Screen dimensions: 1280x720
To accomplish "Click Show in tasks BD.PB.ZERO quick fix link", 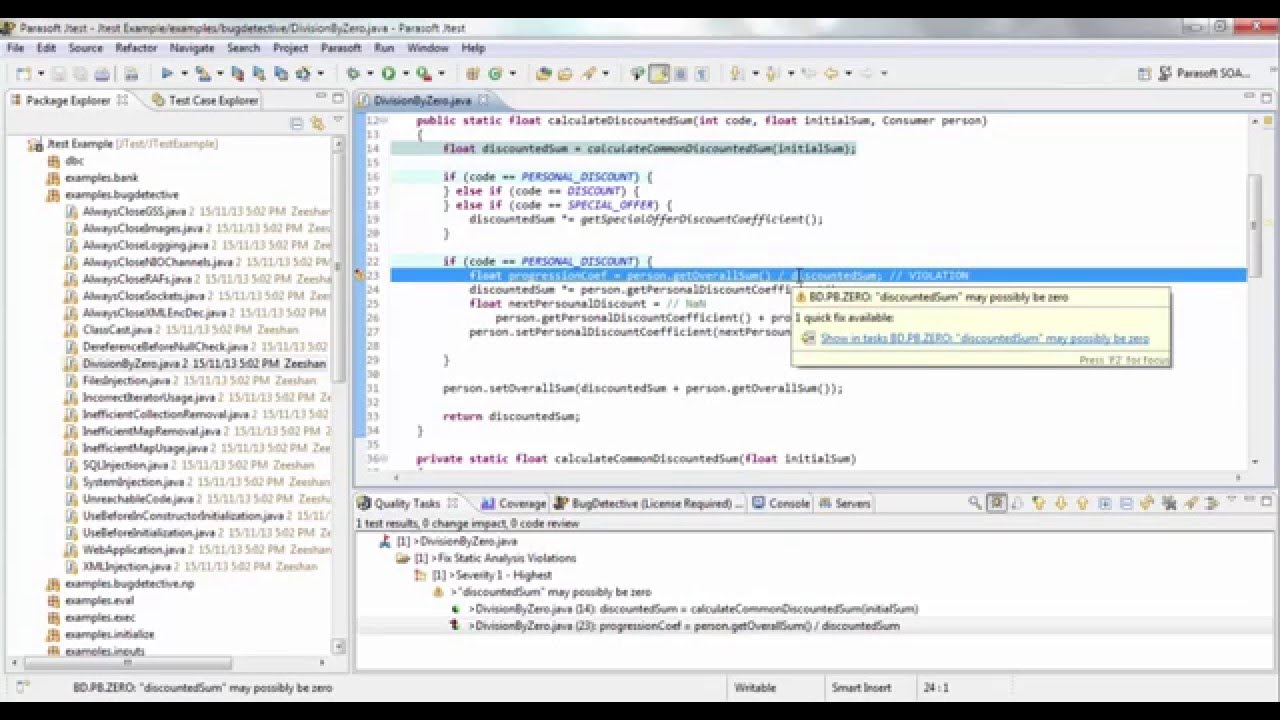I will click(x=984, y=339).
